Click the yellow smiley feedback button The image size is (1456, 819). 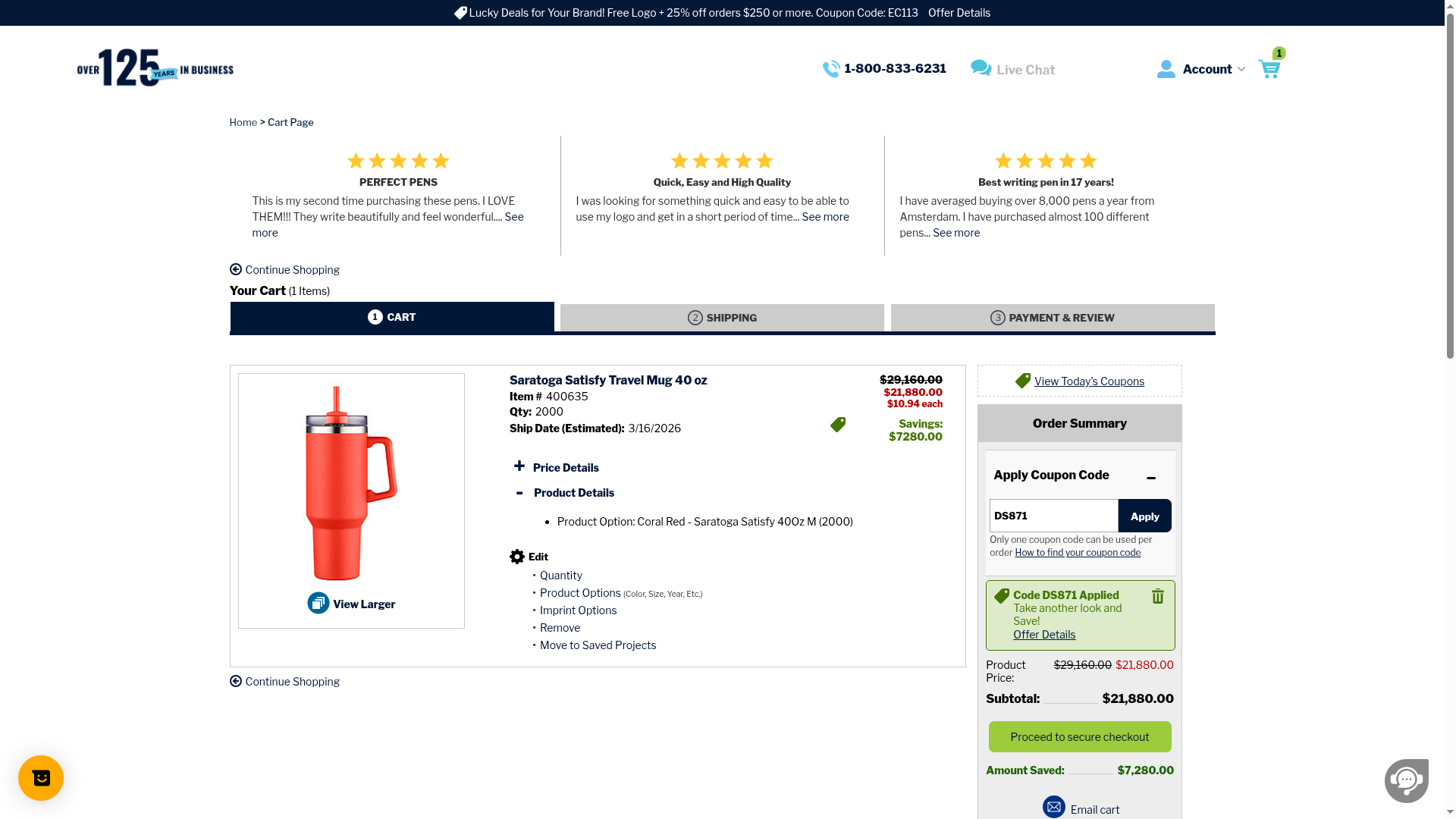tap(41, 778)
